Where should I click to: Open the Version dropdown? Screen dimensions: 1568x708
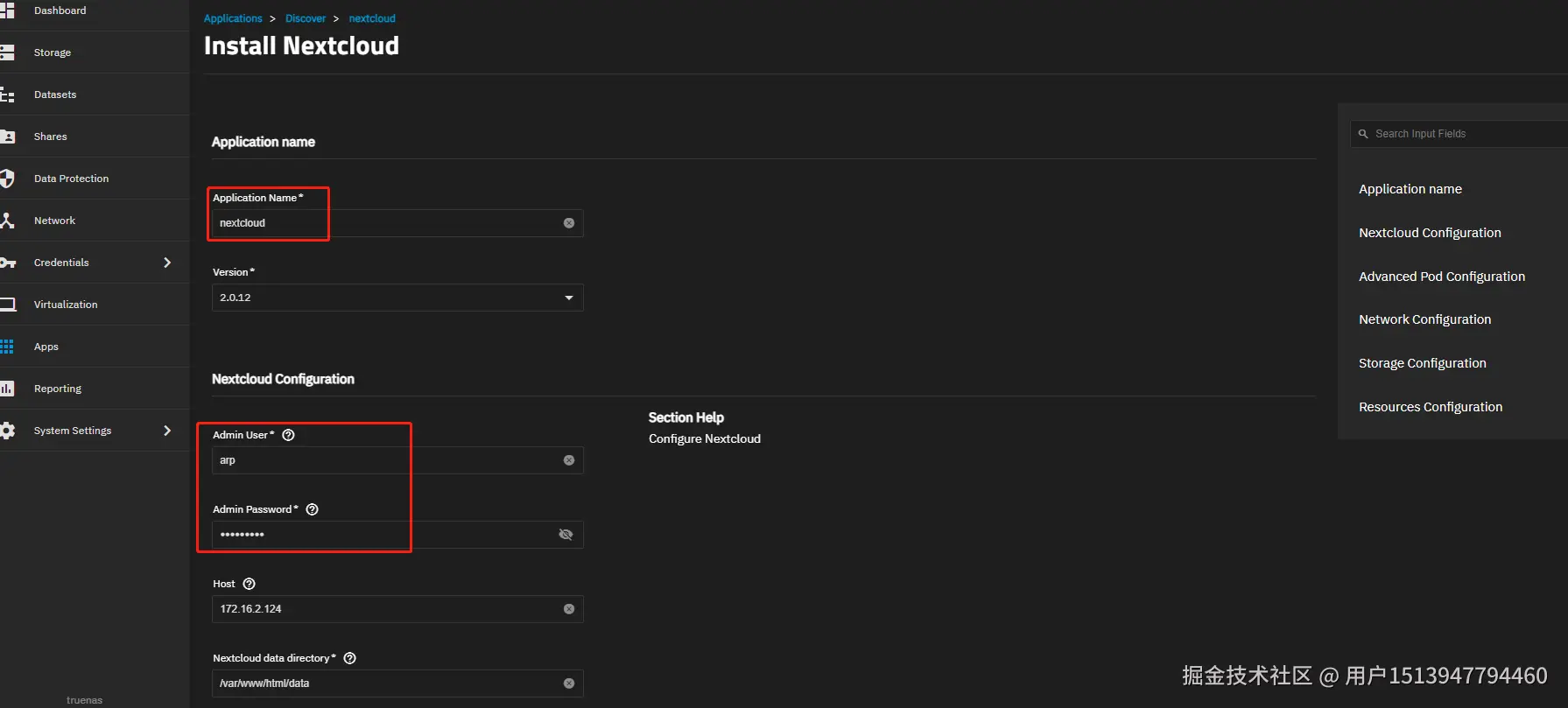click(x=397, y=298)
